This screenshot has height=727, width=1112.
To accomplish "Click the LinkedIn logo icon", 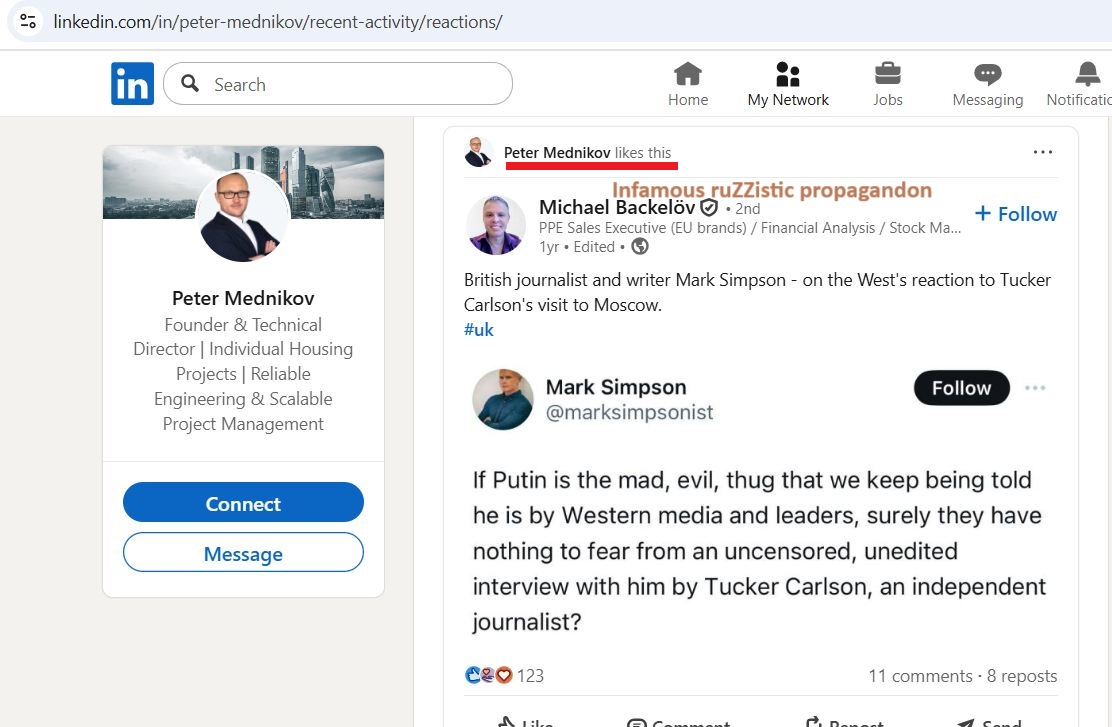I will pyautogui.click(x=132, y=84).
